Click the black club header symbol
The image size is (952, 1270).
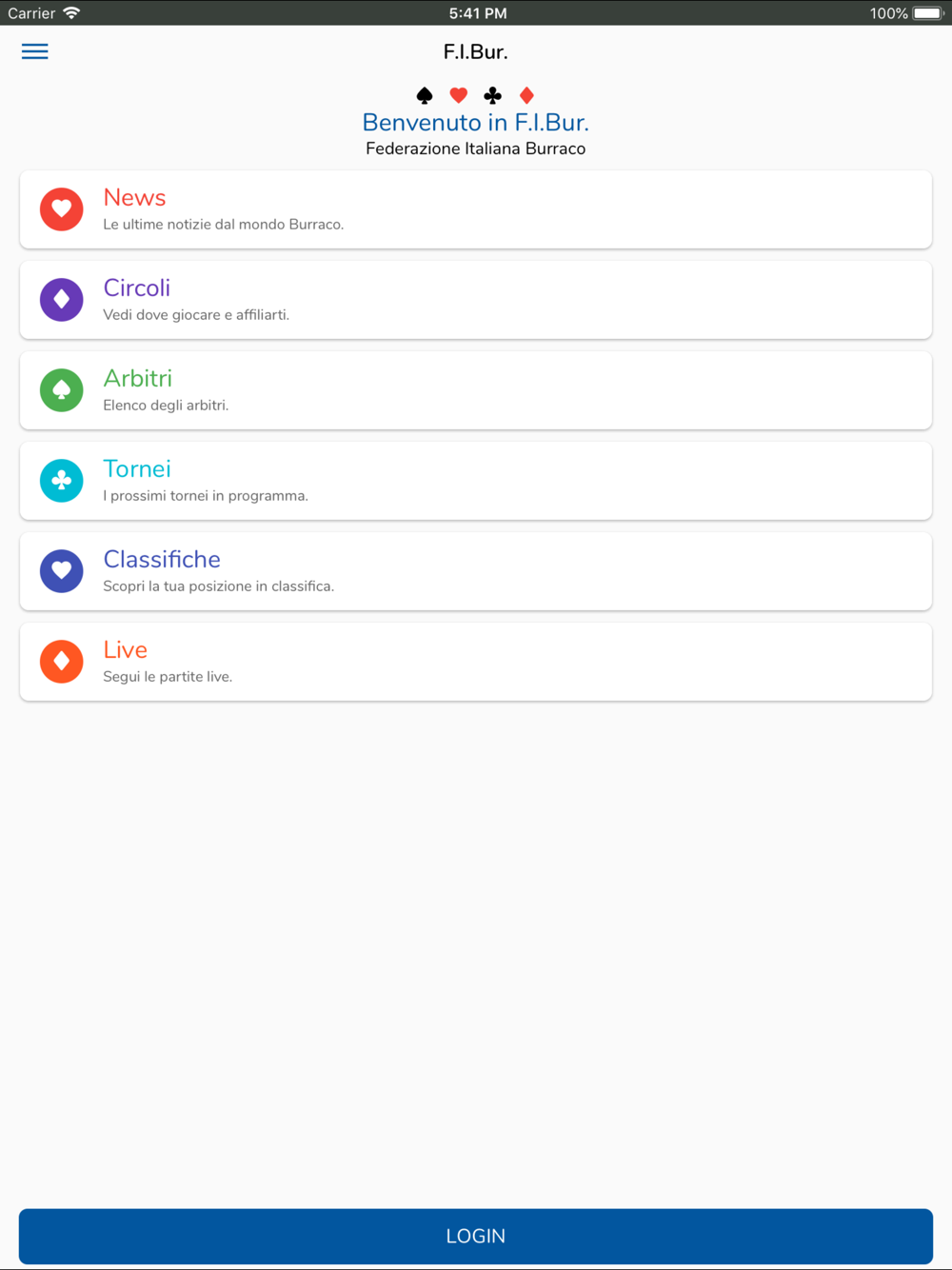click(493, 95)
